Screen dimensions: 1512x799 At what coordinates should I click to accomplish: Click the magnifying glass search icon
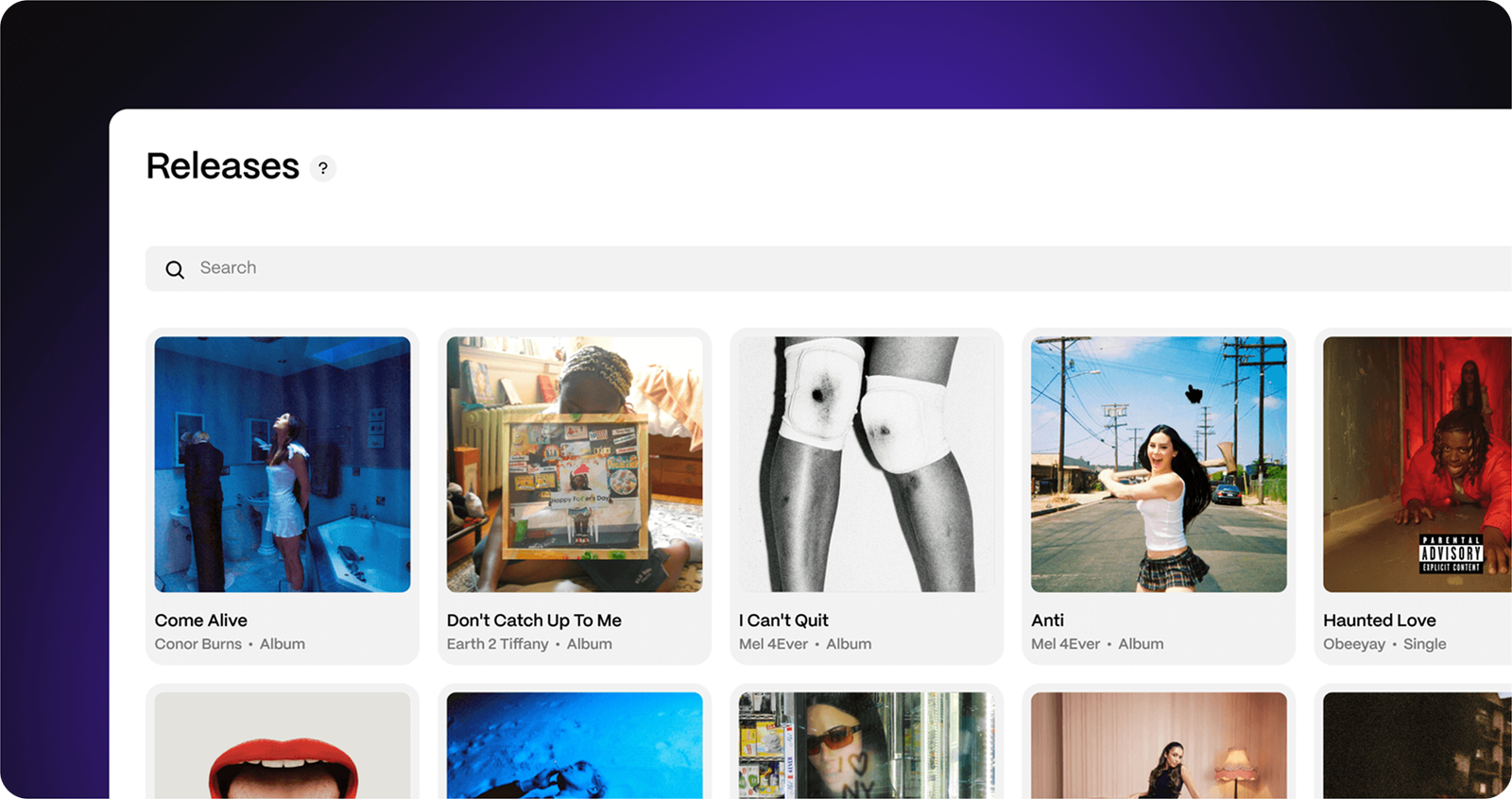[175, 269]
